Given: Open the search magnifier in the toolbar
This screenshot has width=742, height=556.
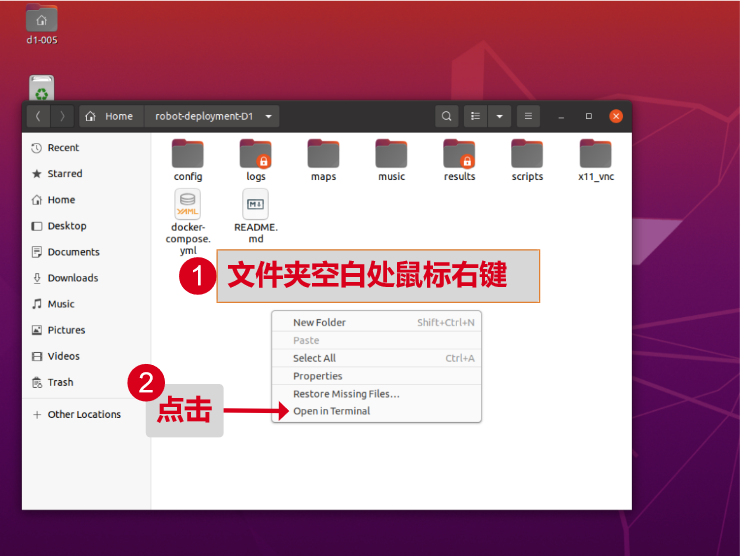Looking at the screenshot, I should point(446,116).
